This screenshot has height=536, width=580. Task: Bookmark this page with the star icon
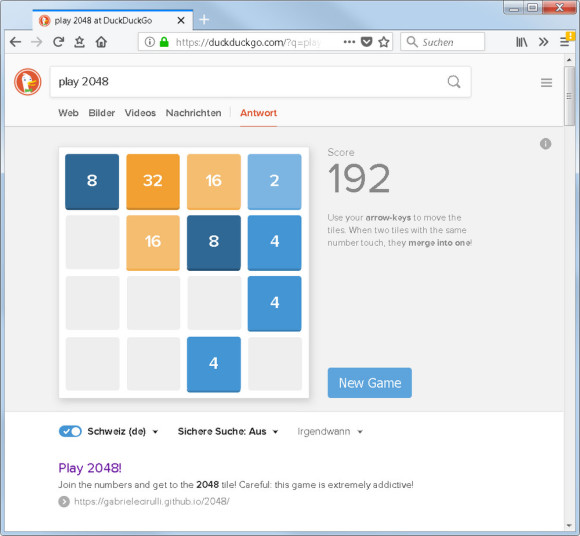(384, 42)
